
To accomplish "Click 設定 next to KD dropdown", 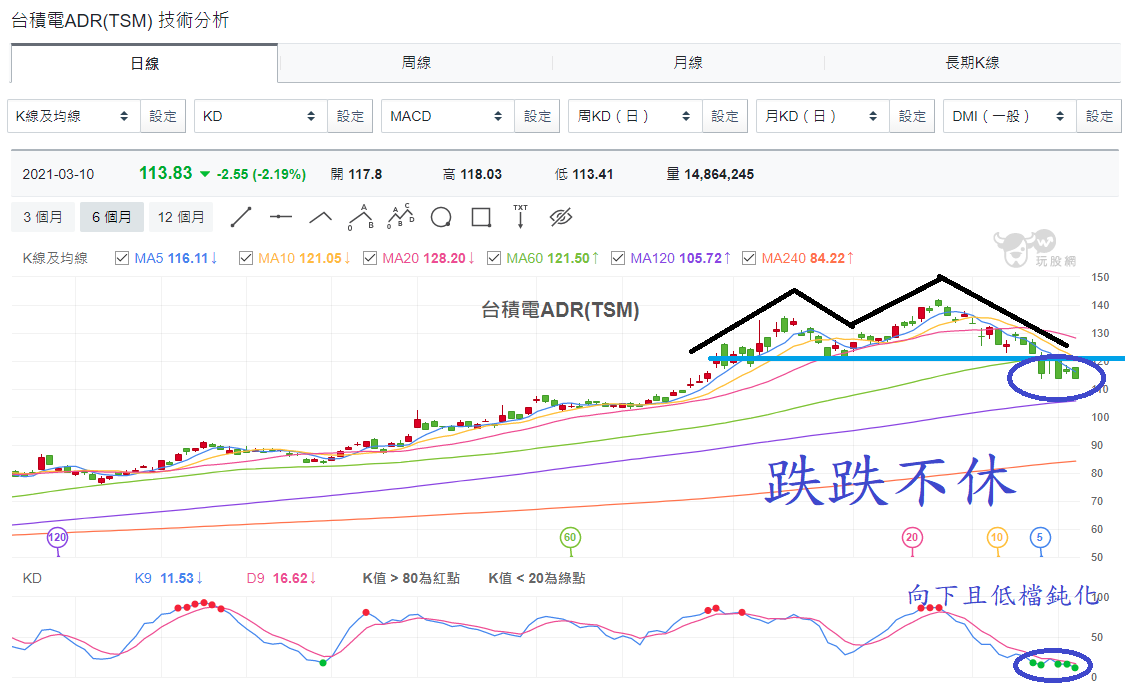I will click(x=350, y=116).
